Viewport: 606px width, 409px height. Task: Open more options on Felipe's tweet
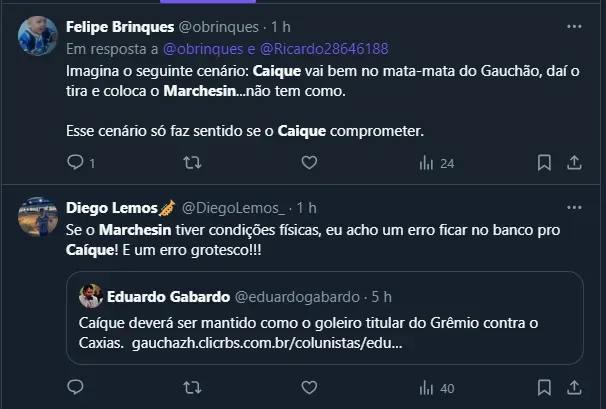click(573, 27)
